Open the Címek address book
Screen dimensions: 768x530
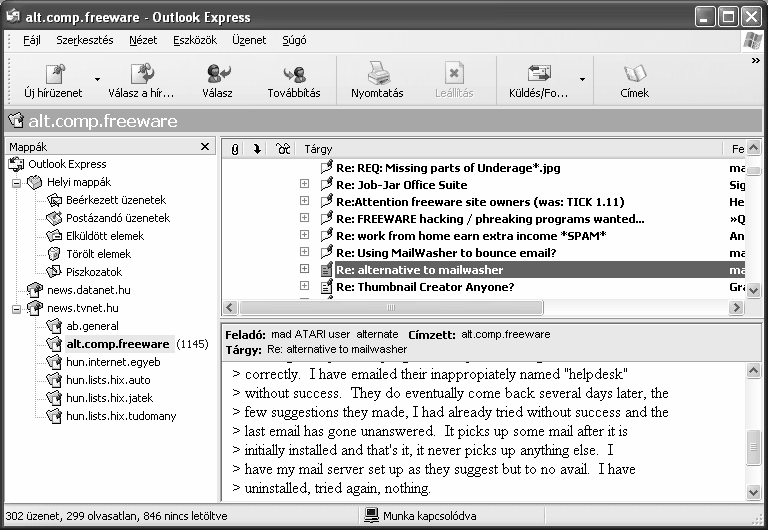[x=634, y=81]
